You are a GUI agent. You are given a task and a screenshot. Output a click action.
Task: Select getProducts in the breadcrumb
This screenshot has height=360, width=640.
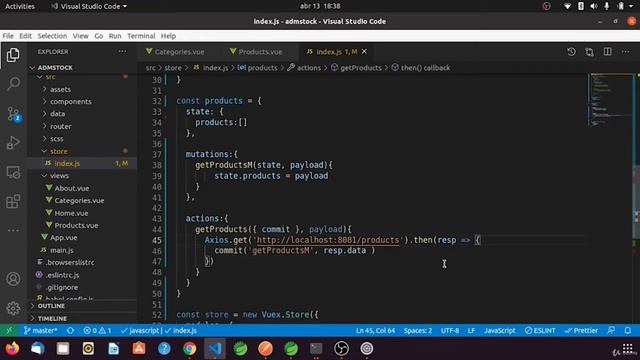click(x=361, y=68)
